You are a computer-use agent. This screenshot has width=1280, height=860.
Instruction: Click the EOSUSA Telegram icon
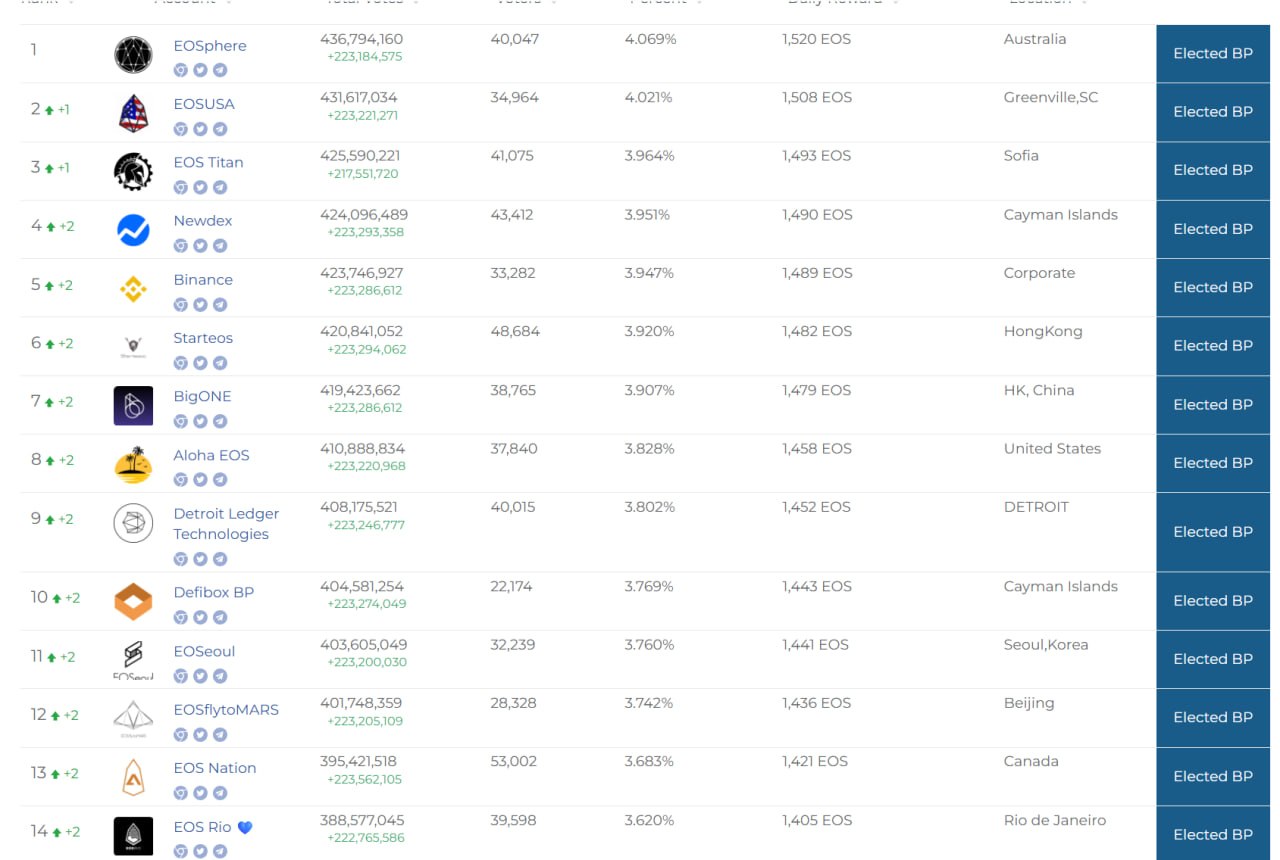220,129
